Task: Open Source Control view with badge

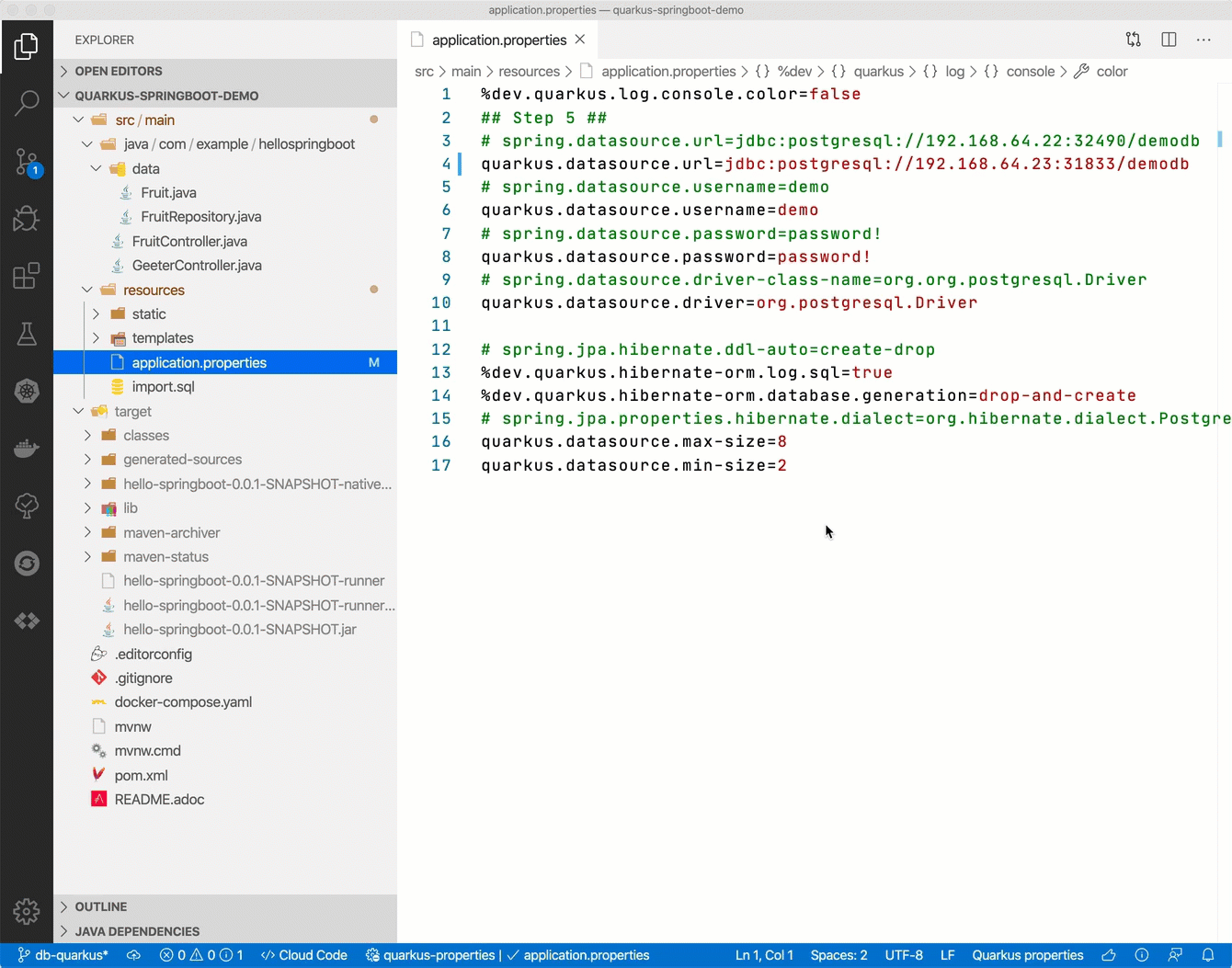Action: tap(27, 162)
